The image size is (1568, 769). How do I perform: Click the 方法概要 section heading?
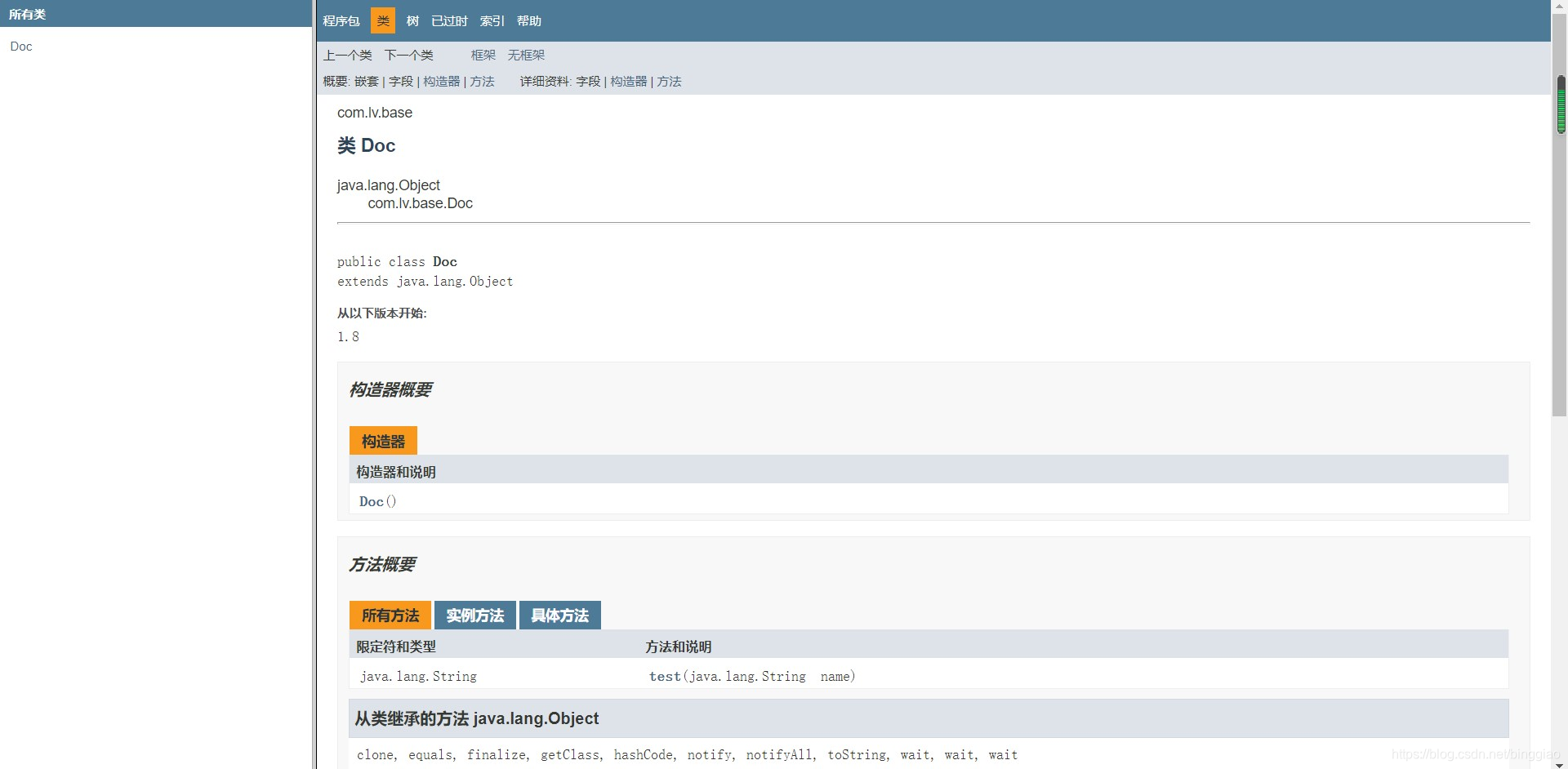[x=382, y=564]
